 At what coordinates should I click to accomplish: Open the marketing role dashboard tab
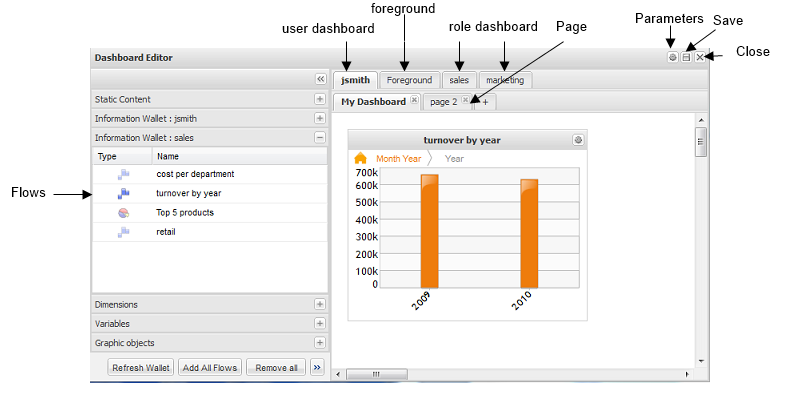505,80
